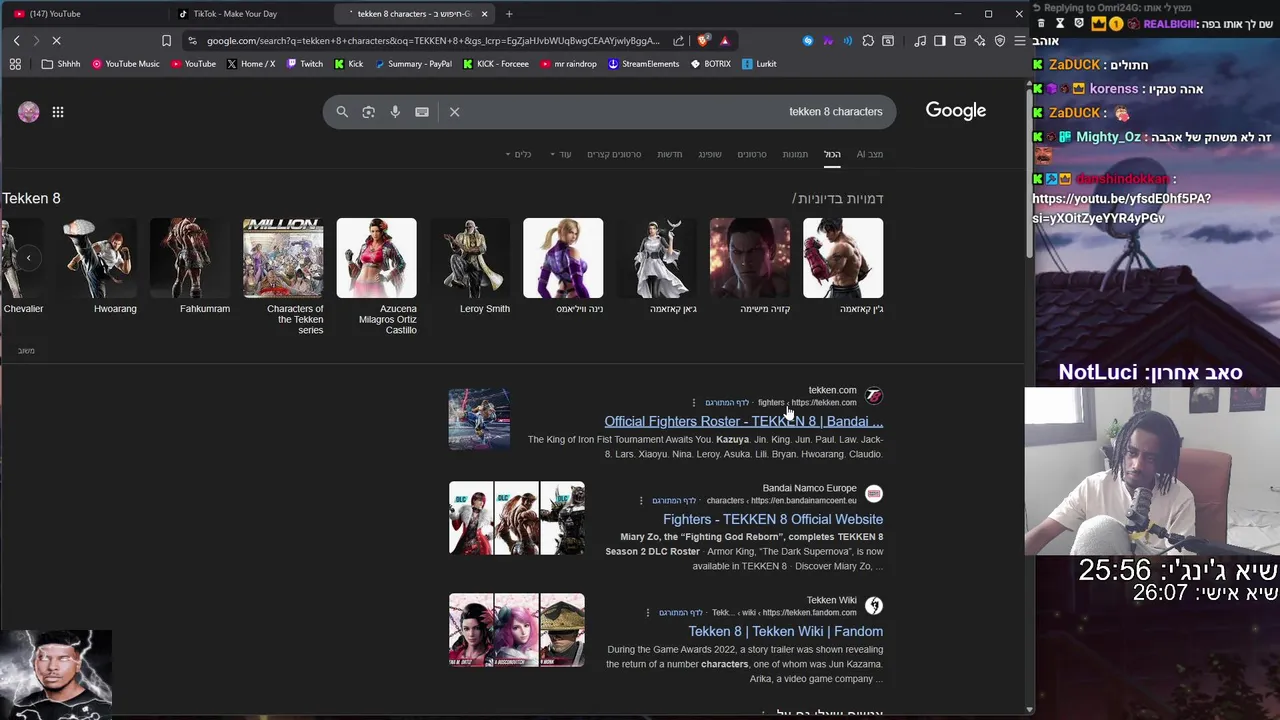Open the BOTRIX bookmark
The height and width of the screenshot is (720, 1280).
coord(710,64)
